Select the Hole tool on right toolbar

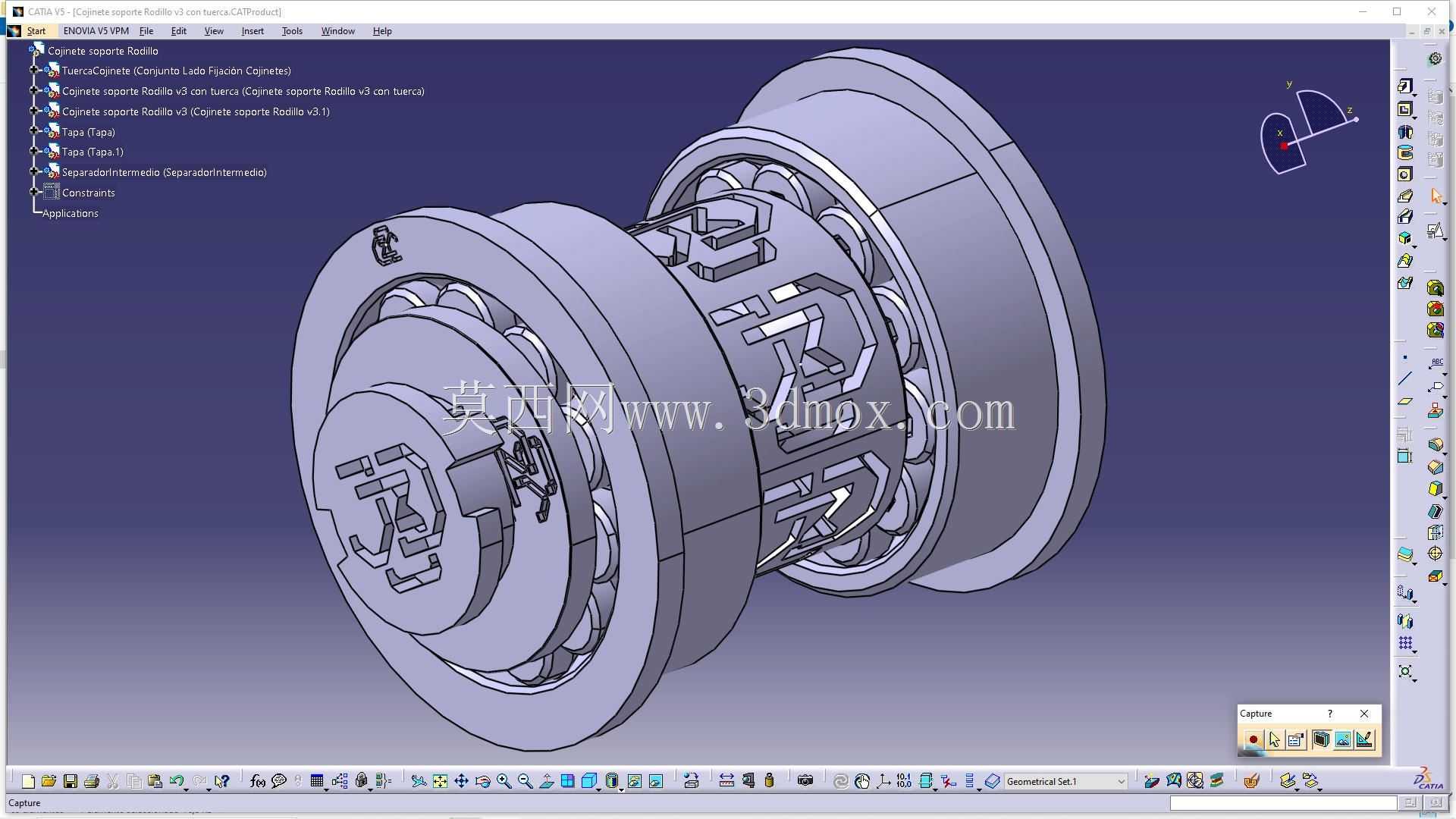pos(1405,174)
